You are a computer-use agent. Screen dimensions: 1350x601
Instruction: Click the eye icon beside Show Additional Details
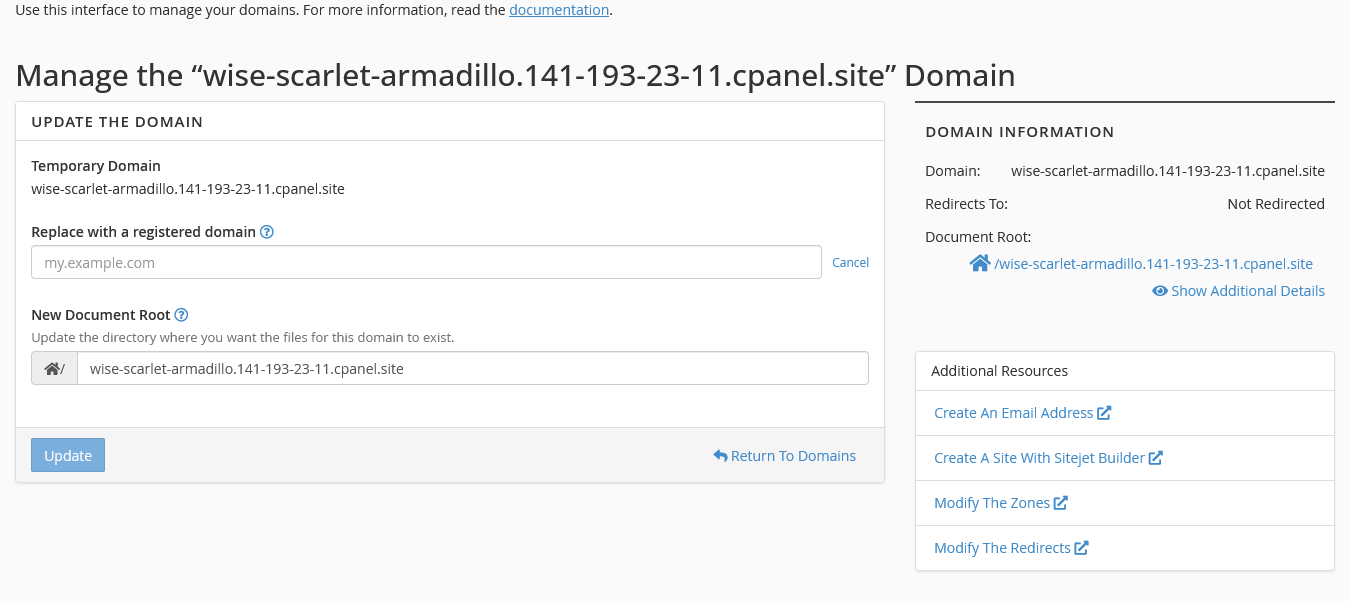pyautogui.click(x=1160, y=291)
